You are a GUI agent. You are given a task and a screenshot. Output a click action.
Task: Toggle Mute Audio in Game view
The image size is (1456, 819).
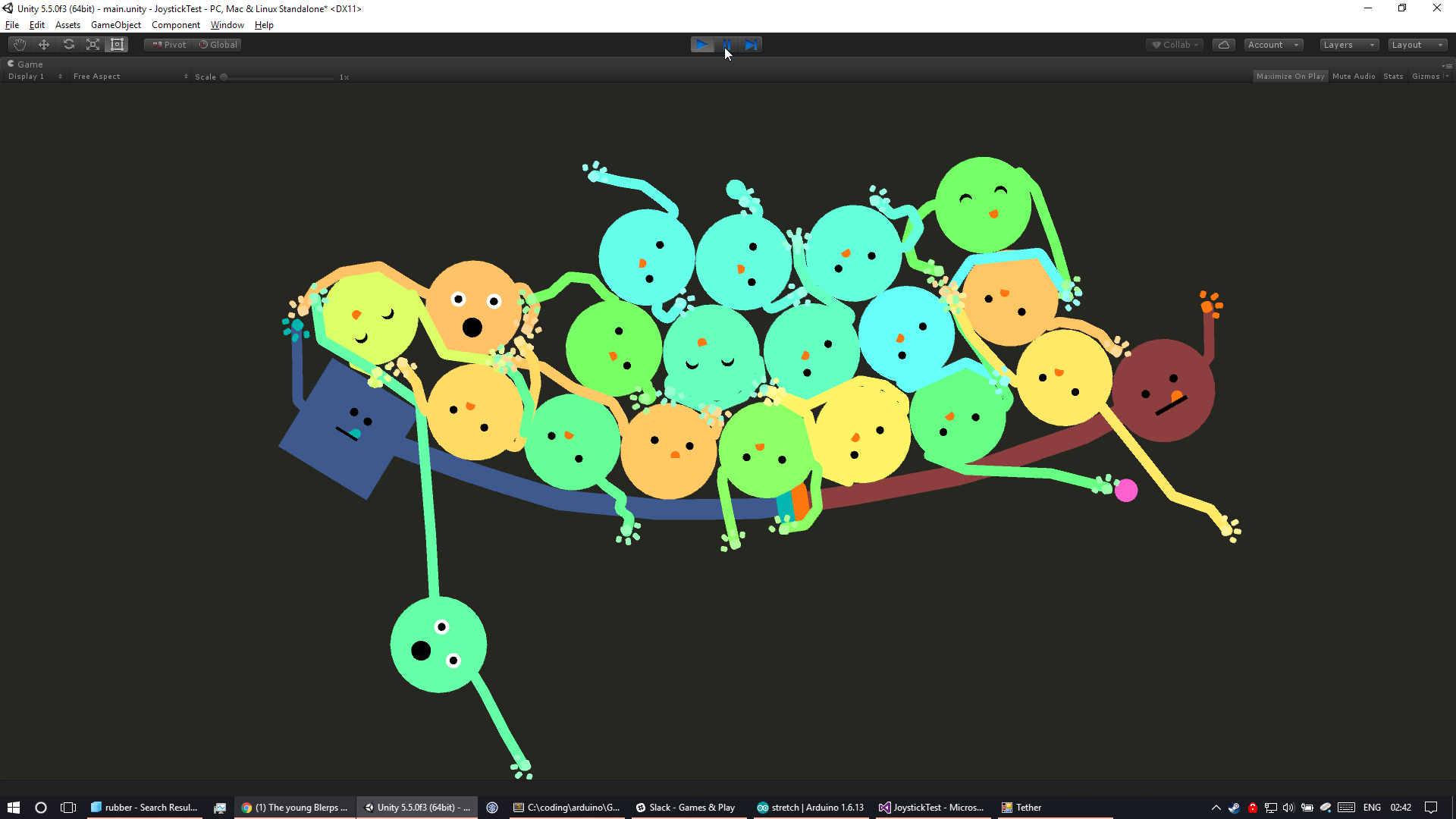(x=1354, y=77)
